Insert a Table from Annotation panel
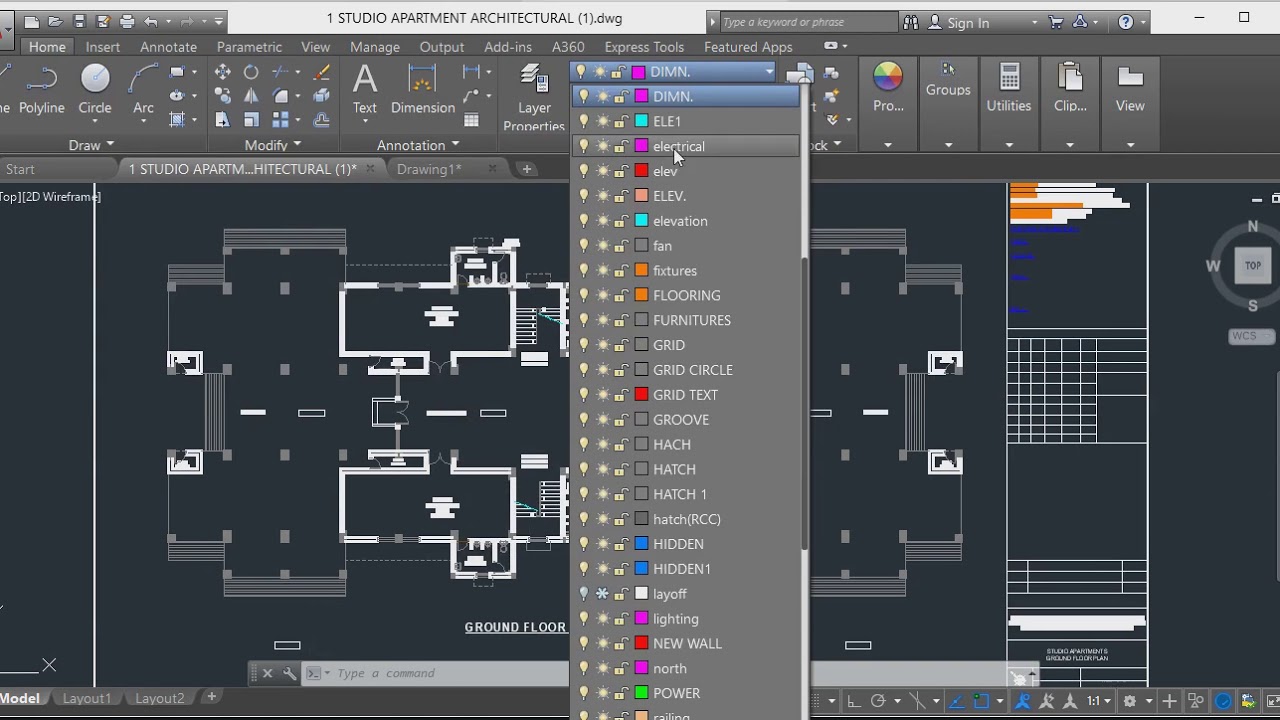Viewport: 1280px width, 720px height. [471, 120]
